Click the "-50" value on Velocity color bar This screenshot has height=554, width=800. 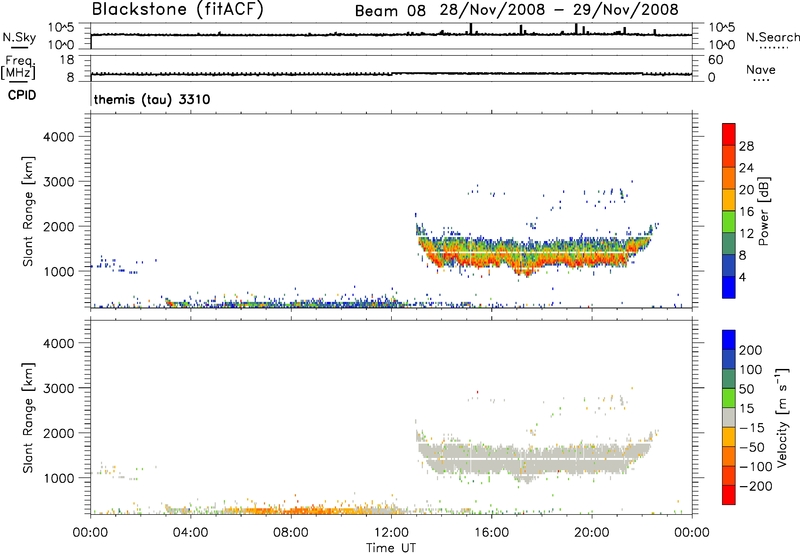click(x=752, y=447)
